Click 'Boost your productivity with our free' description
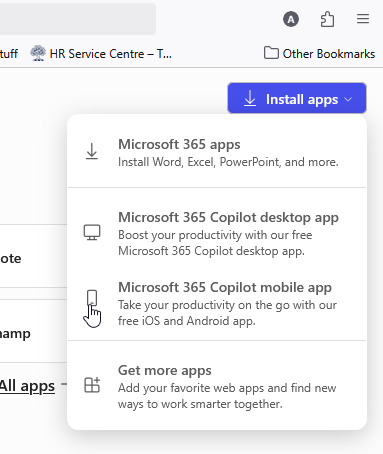 pos(215,235)
